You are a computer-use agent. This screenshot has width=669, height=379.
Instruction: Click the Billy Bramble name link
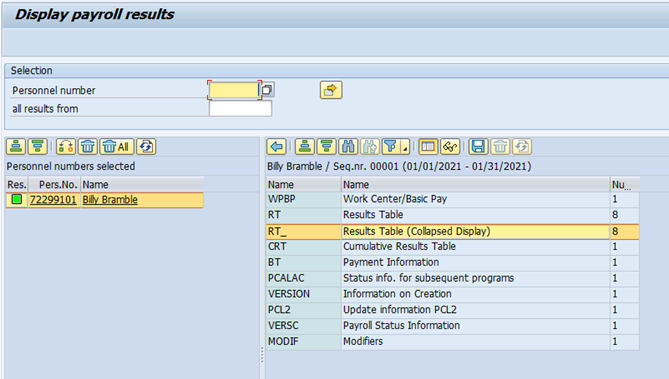110,200
